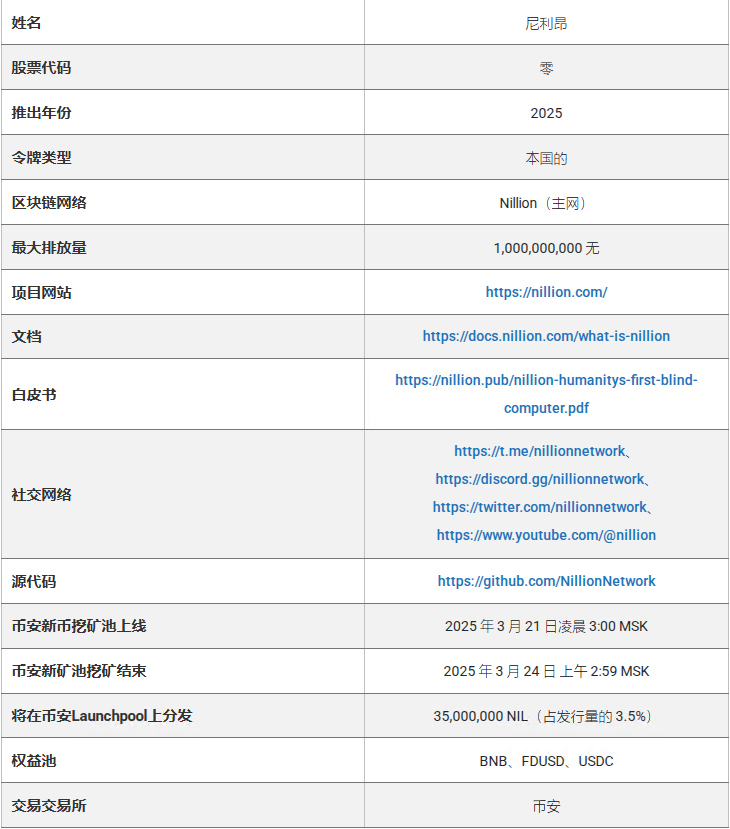Click the 币安 exchange value
Image resolution: width=730 pixels, height=829 pixels.
click(x=546, y=806)
